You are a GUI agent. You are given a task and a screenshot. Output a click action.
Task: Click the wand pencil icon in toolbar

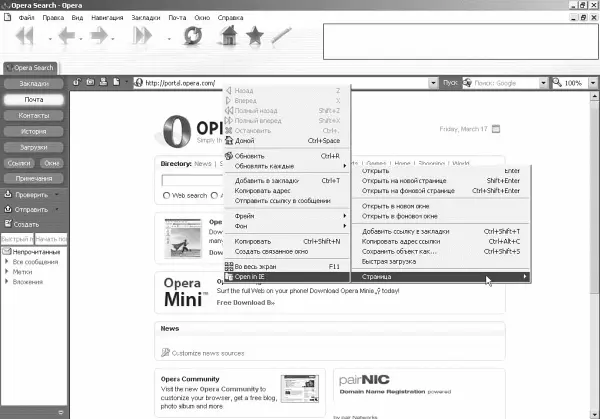(x=283, y=37)
